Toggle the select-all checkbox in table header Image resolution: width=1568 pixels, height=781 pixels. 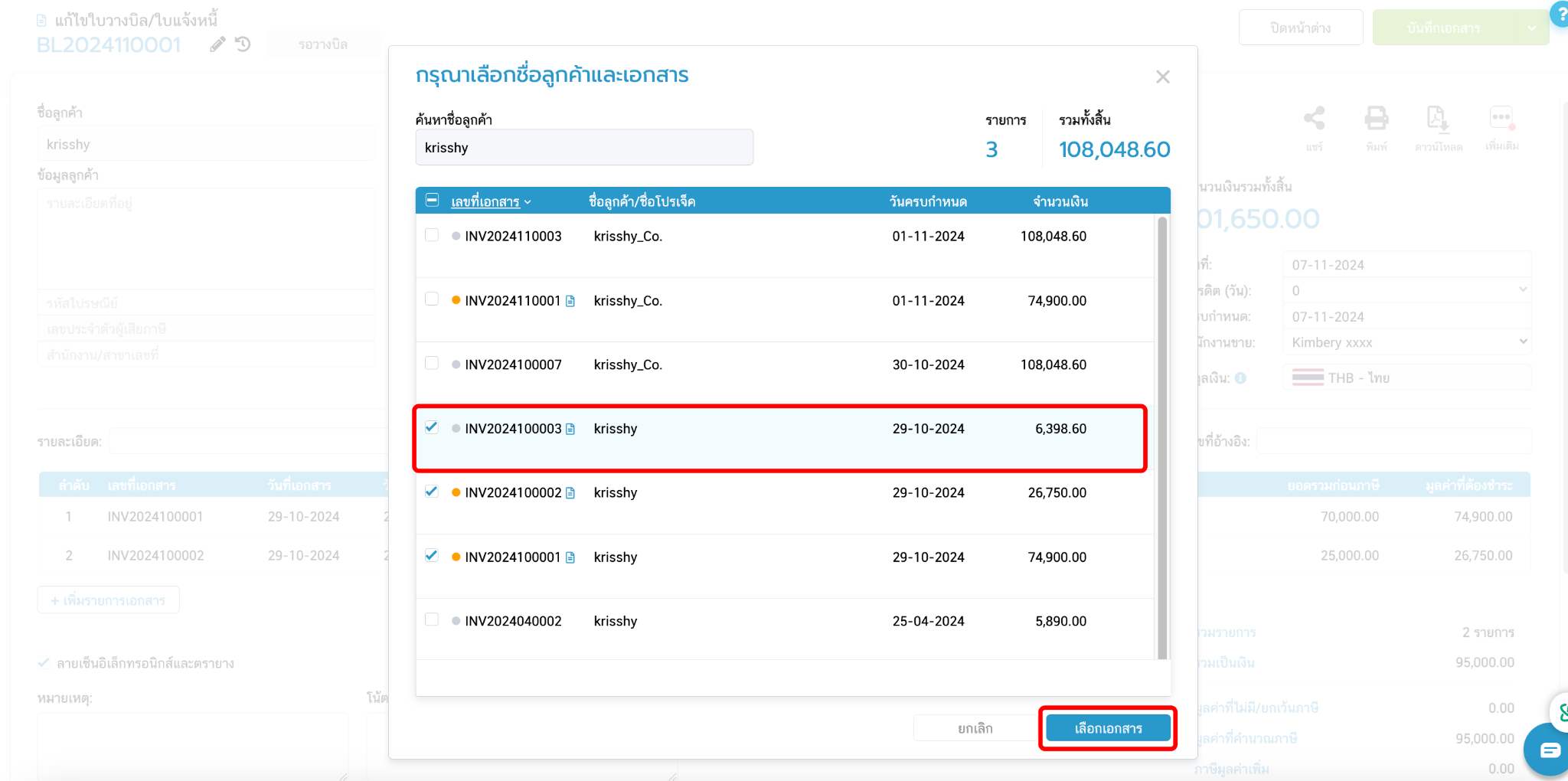pyautogui.click(x=432, y=200)
